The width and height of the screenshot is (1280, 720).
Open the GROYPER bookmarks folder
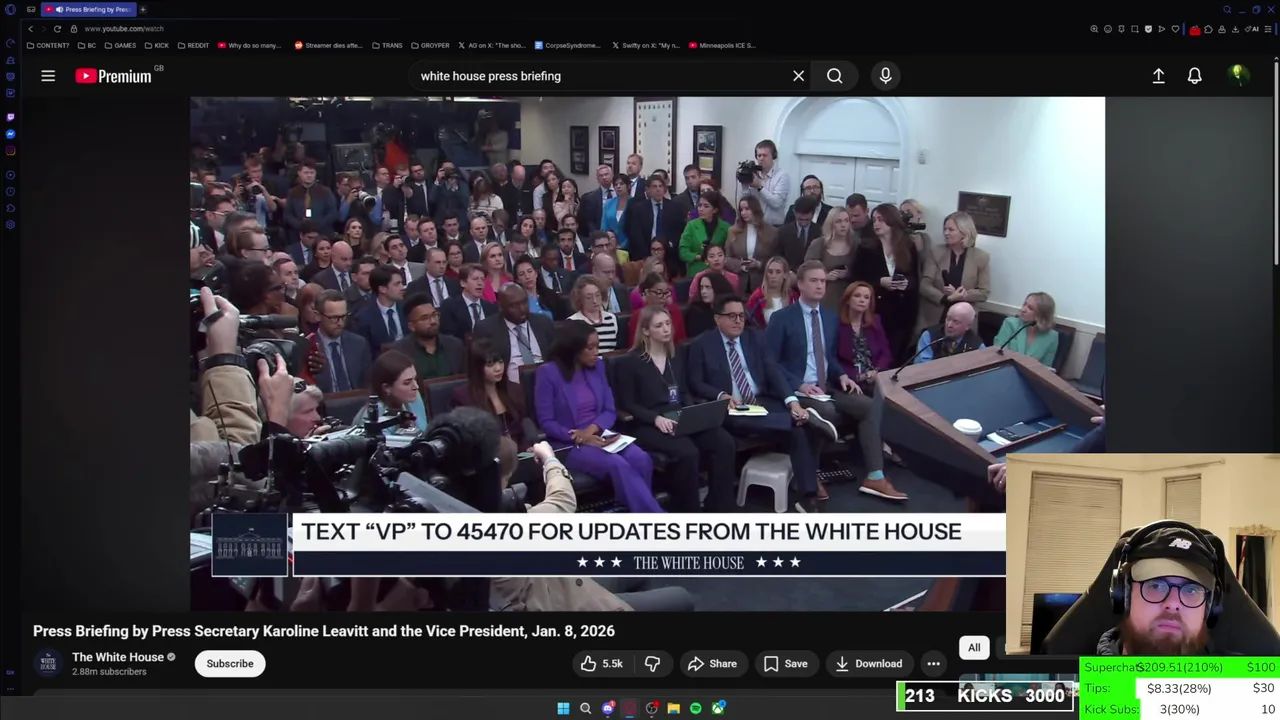coord(430,45)
